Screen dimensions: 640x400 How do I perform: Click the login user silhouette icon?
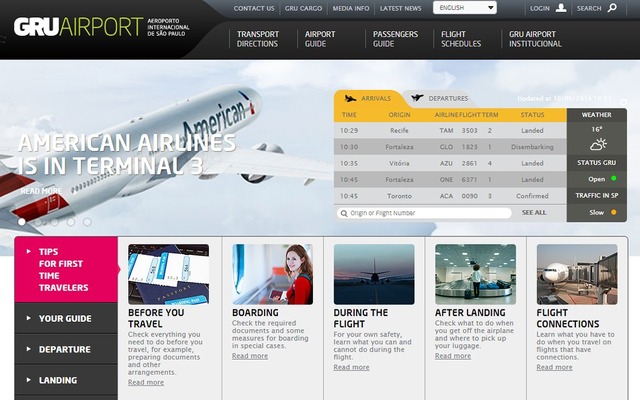(x=561, y=8)
